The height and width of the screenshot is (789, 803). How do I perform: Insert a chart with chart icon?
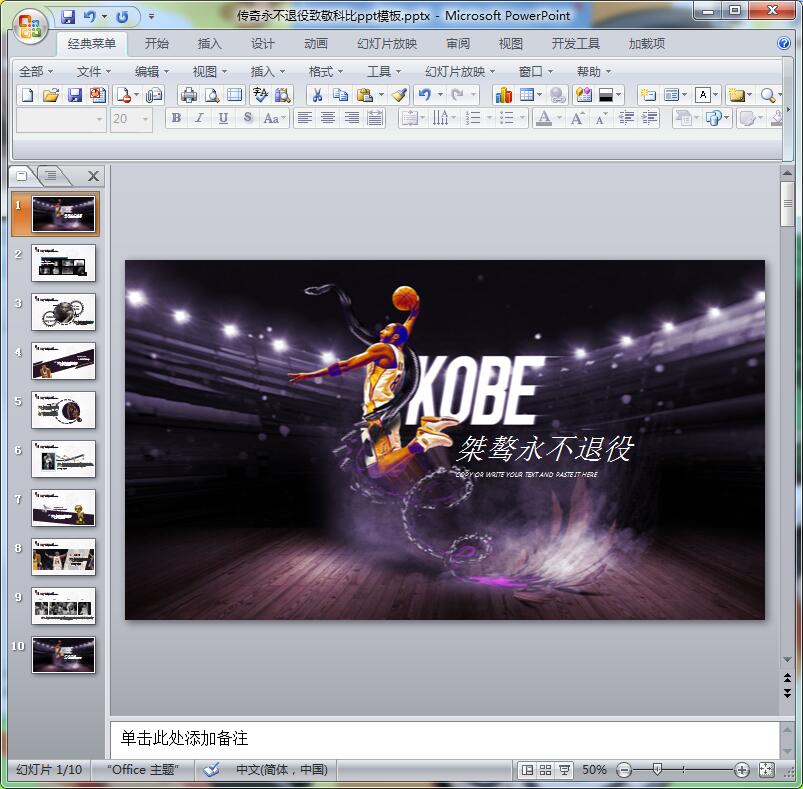[x=503, y=95]
